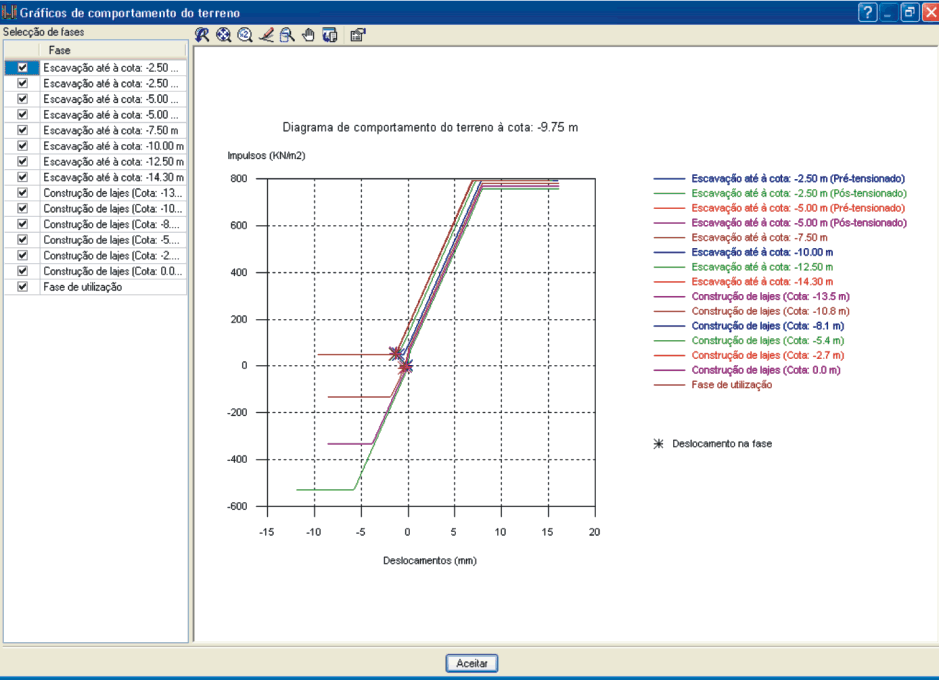The width and height of the screenshot is (939, 680).
Task: Toggle 'Escavação até à cota: -7.50 m' checkbox
Action: tap(23, 130)
